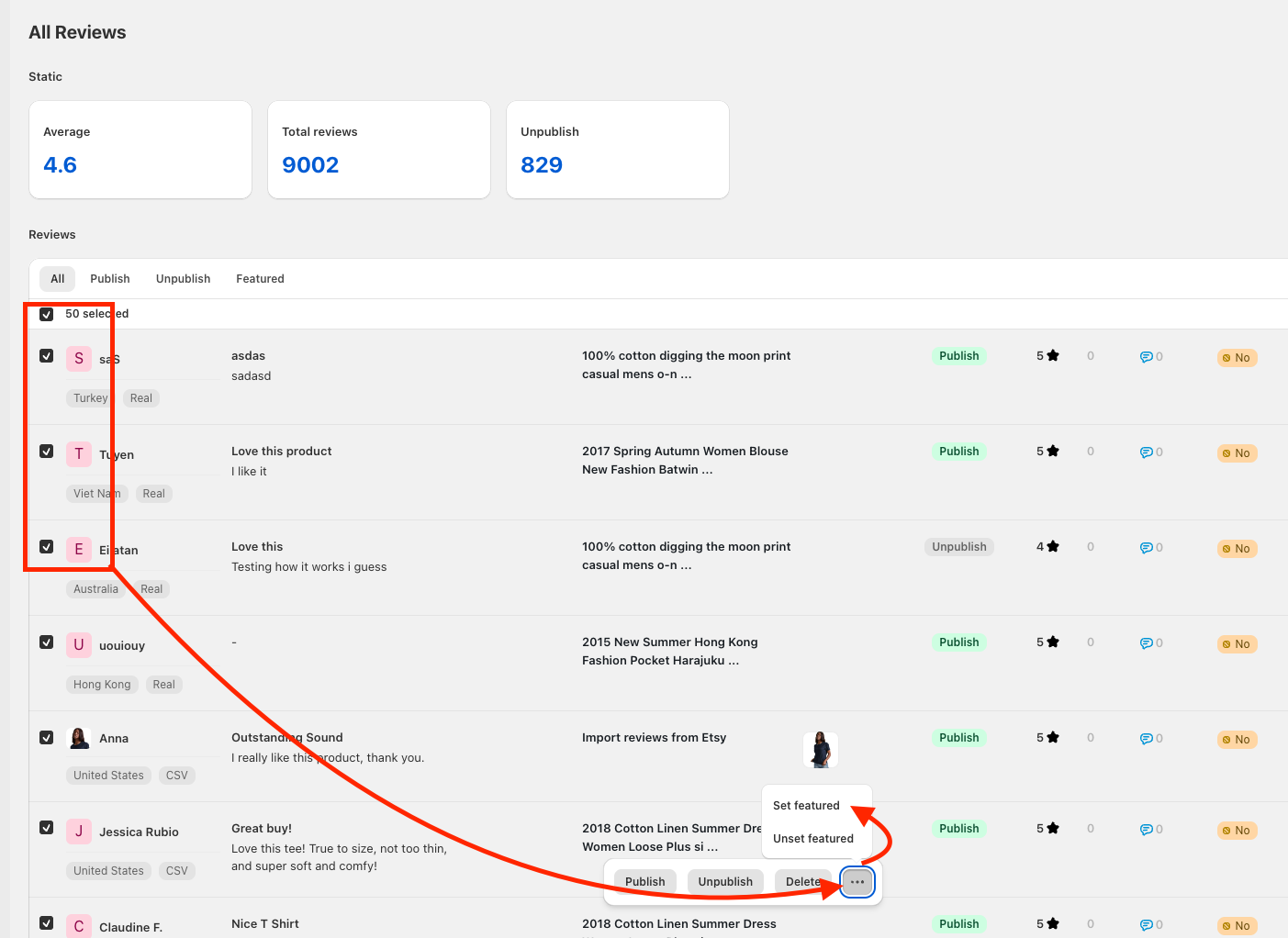Image resolution: width=1288 pixels, height=938 pixels.
Task: Open the three-dots more actions button
Action: tap(857, 882)
